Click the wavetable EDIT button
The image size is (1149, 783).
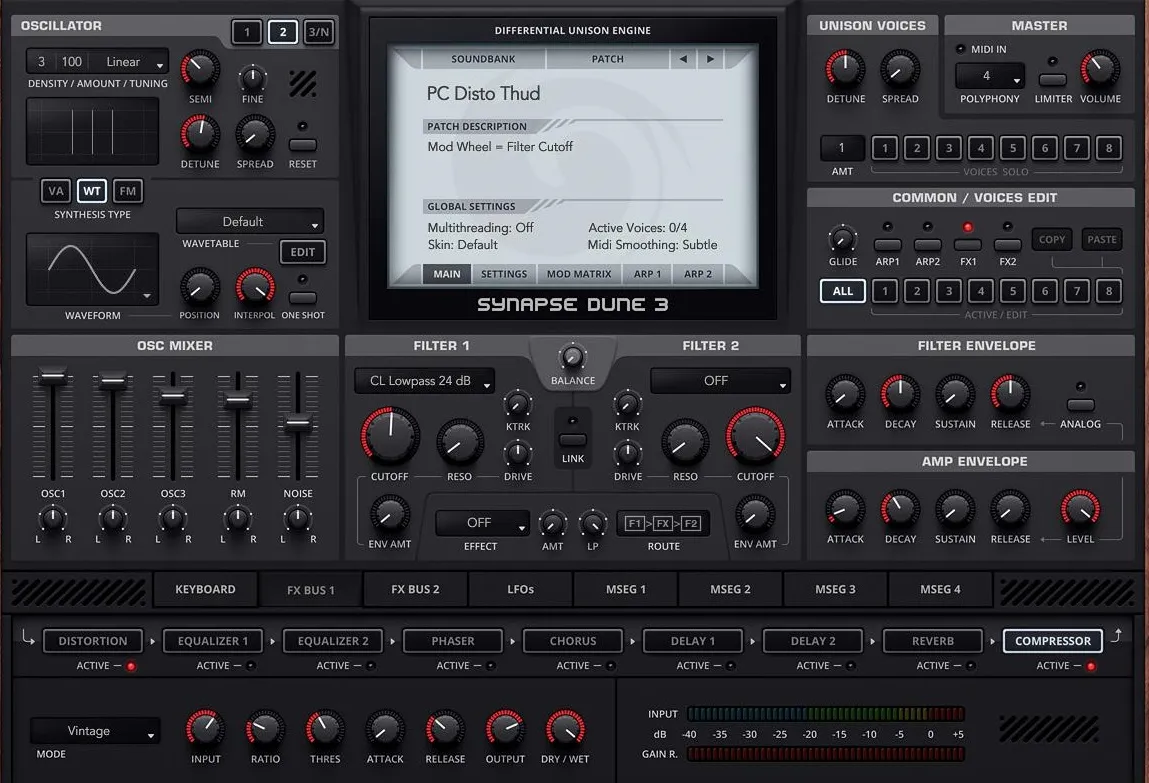tap(303, 252)
